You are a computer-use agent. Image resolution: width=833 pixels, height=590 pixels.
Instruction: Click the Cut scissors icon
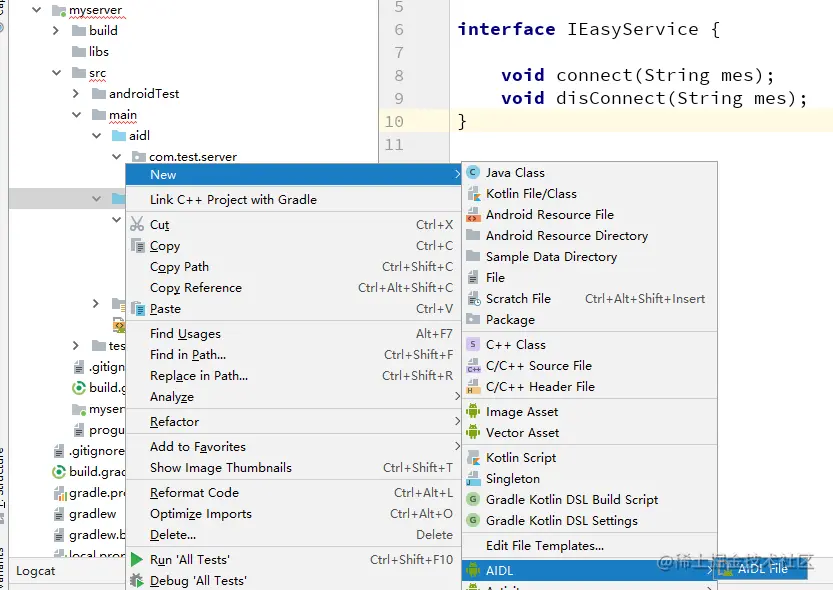point(137,224)
